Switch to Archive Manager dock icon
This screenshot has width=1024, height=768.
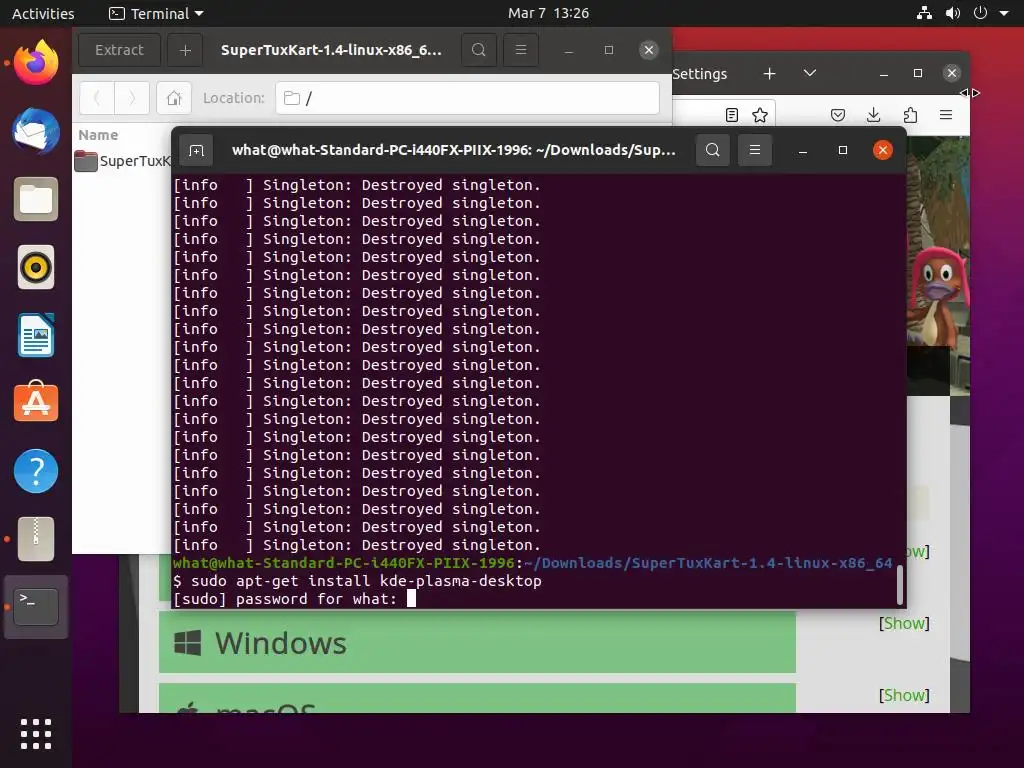tap(36, 539)
